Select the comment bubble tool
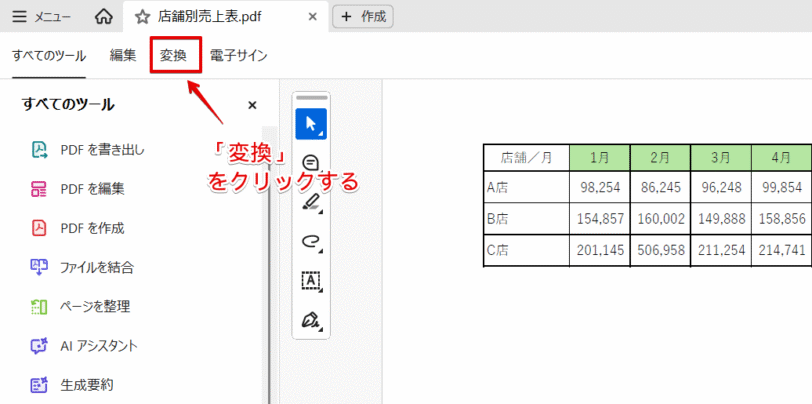This screenshot has height=404, width=812. click(x=311, y=163)
